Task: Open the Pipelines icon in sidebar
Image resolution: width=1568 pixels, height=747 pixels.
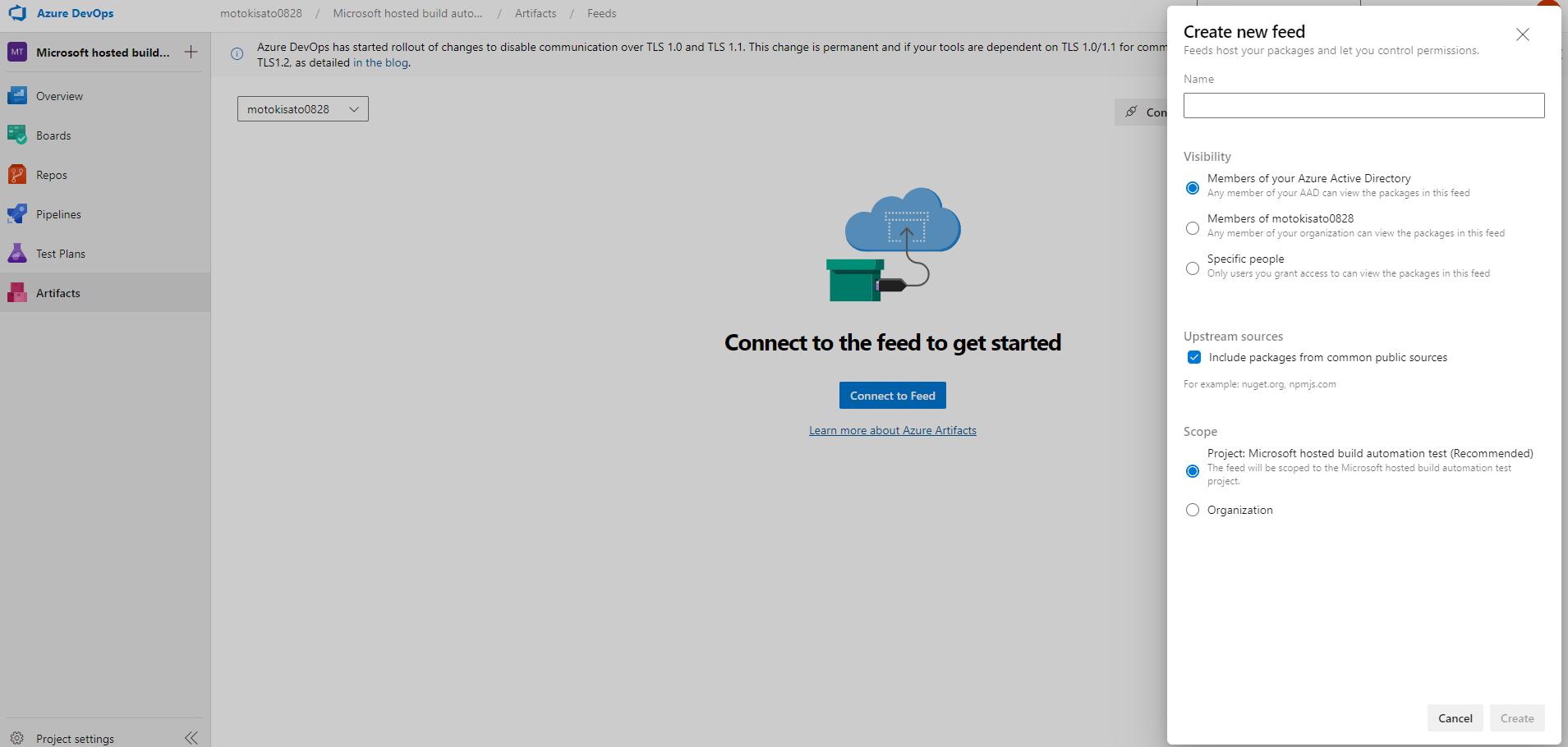Action: coord(17,214)
